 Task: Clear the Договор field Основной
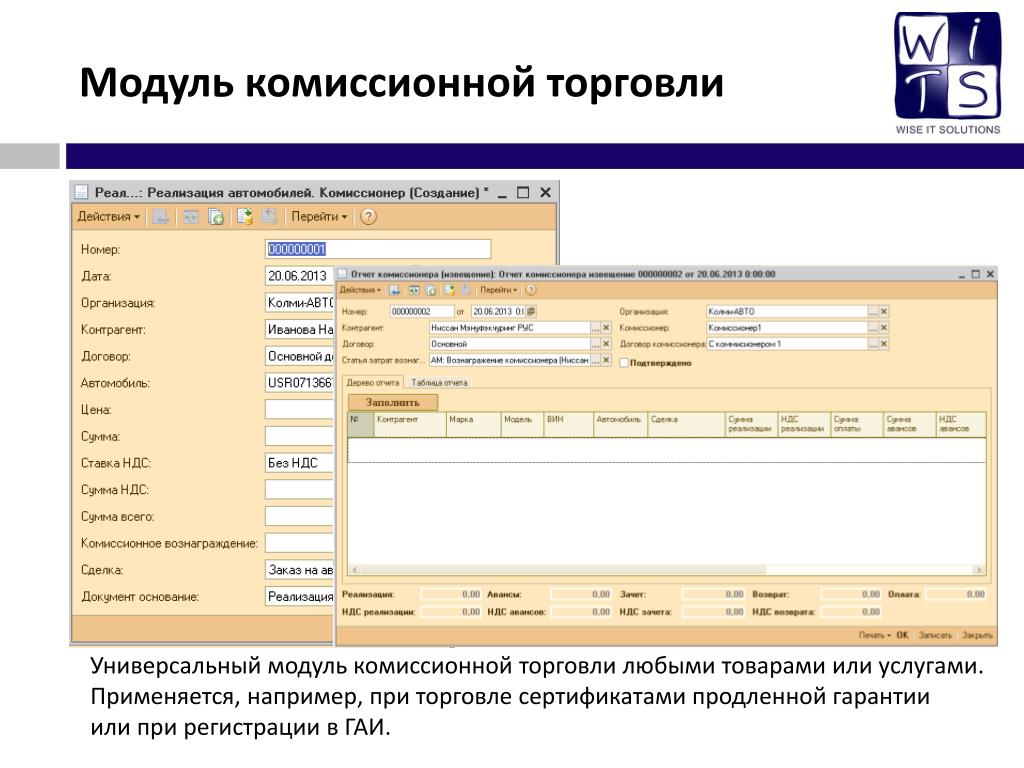[x=606, y=344]
